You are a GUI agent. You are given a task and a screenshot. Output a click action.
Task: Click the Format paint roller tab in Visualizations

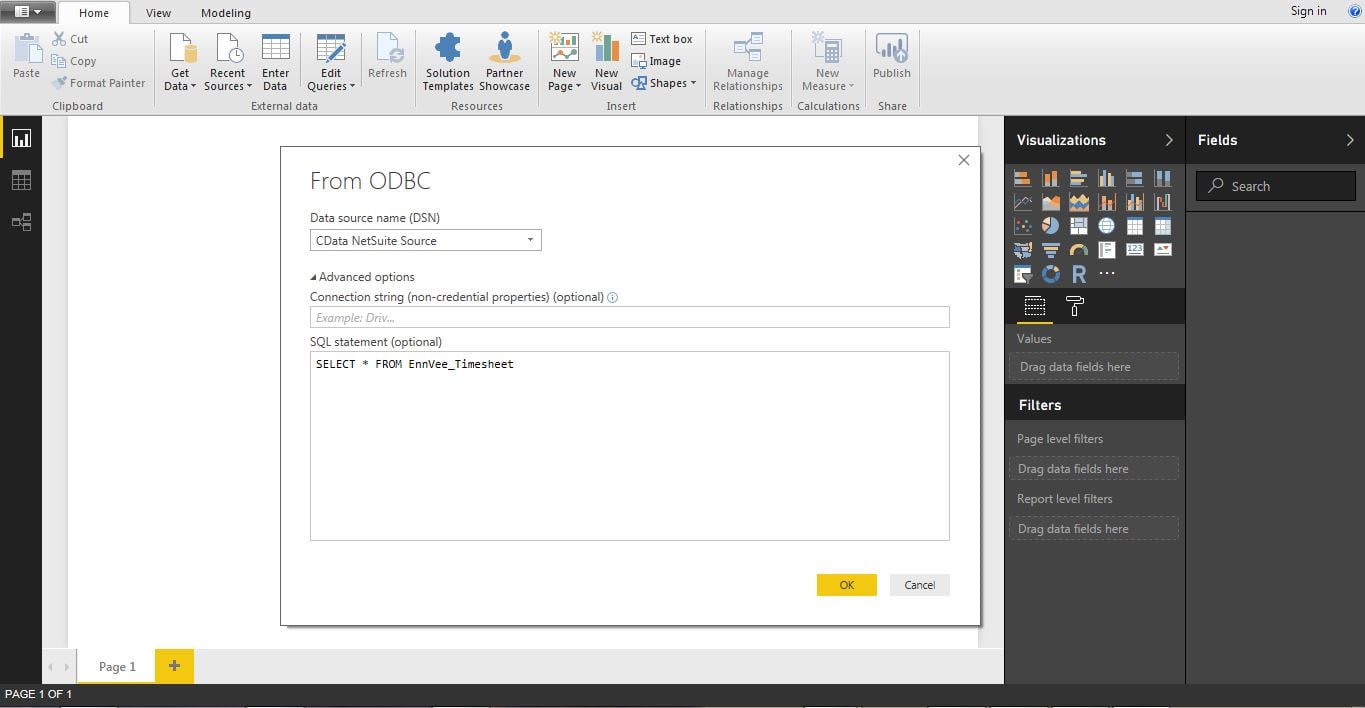click(1073, 306)
